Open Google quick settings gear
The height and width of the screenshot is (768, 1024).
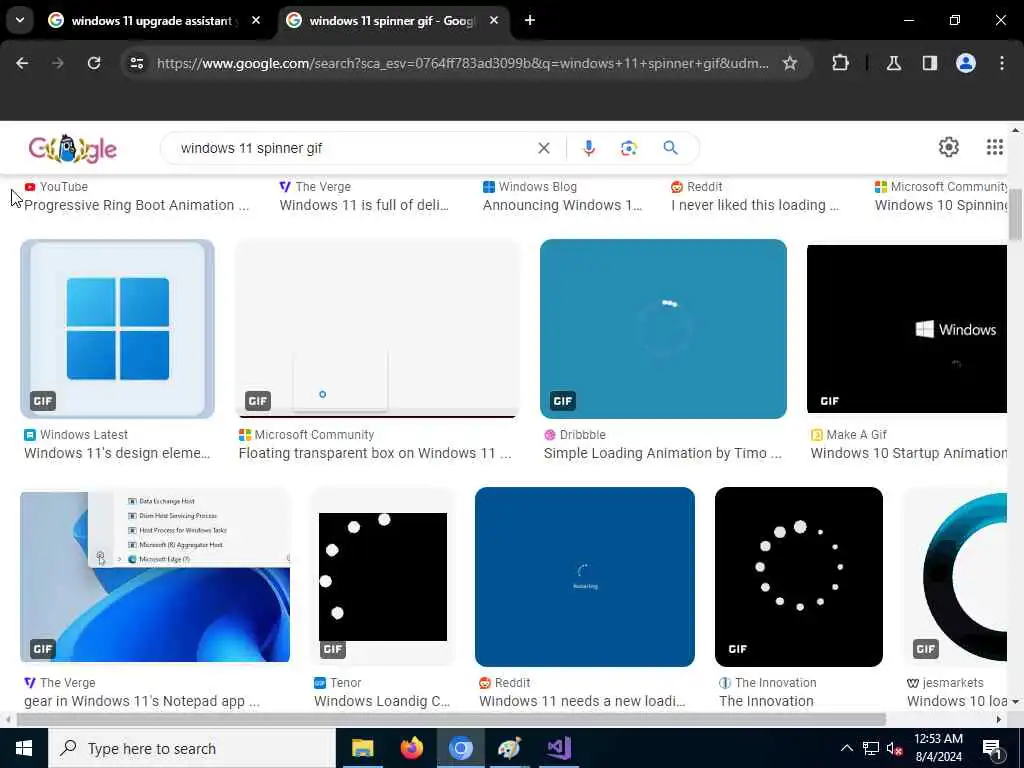click(x=948, y=148)
